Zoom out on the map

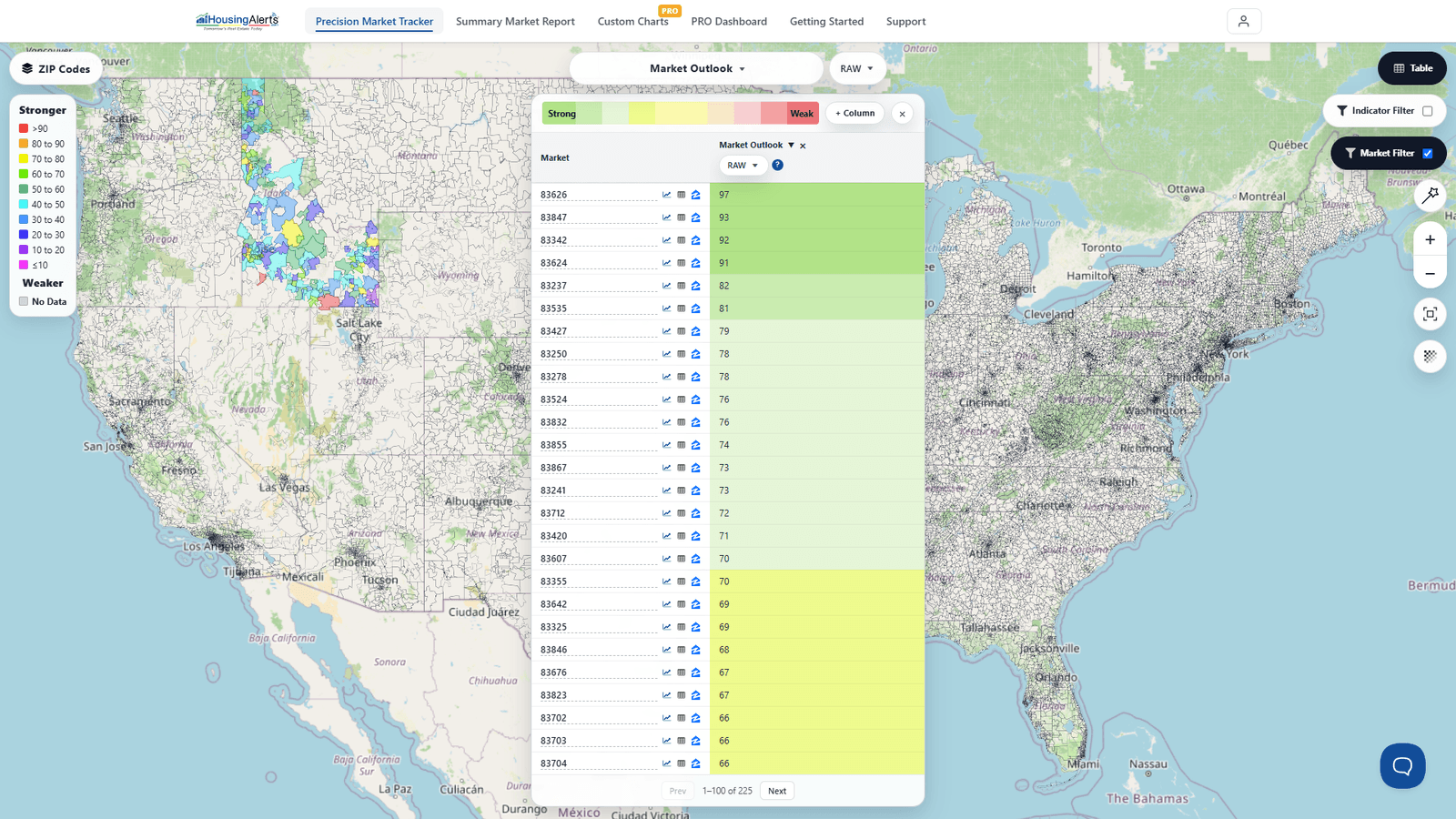click(x=1431, y=273)
